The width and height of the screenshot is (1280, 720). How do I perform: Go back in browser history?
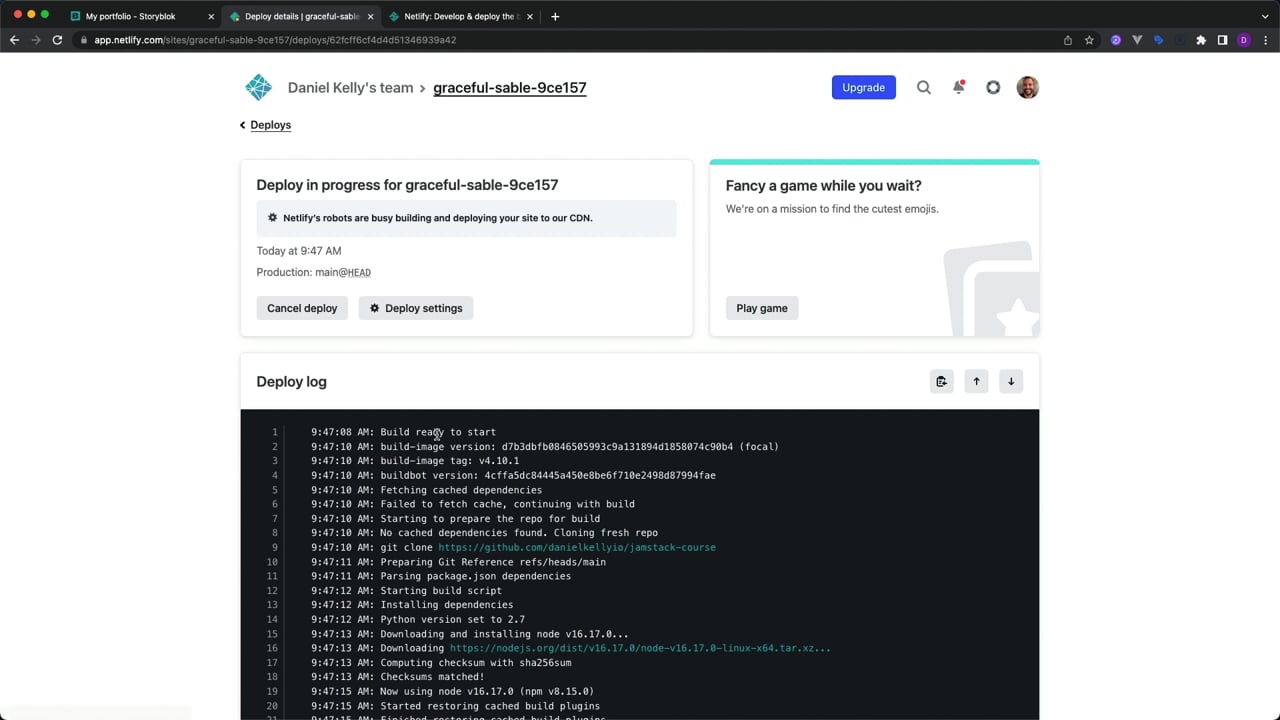(x=14, y=40)
